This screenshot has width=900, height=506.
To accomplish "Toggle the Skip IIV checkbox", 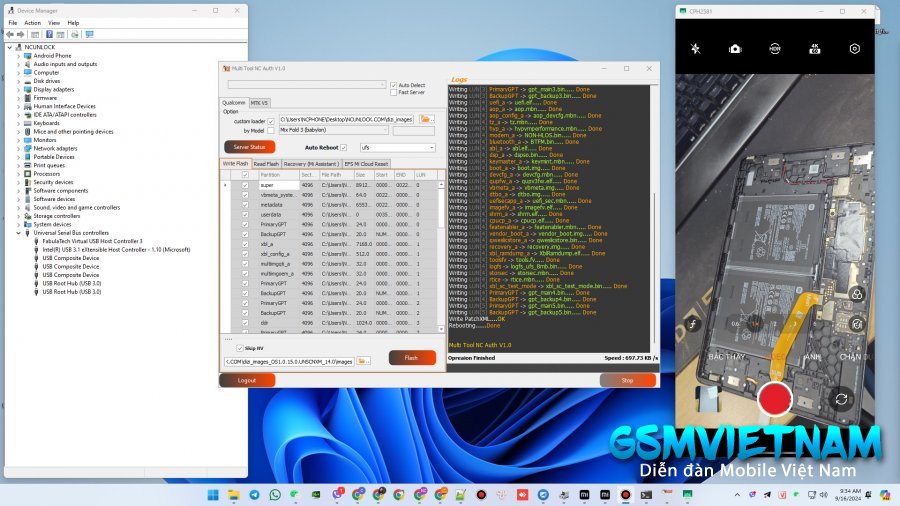I will coord(240,348).
